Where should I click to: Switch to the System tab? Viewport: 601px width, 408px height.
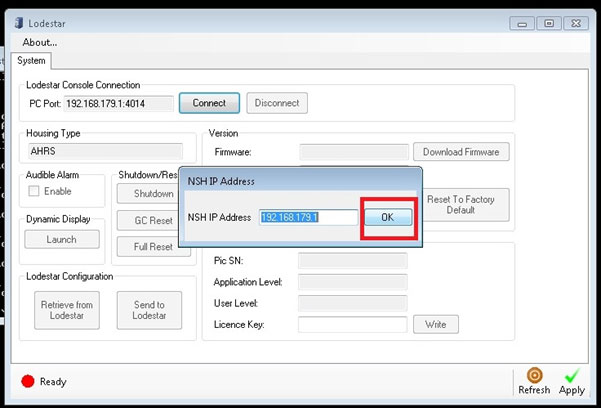coord(31,61)
